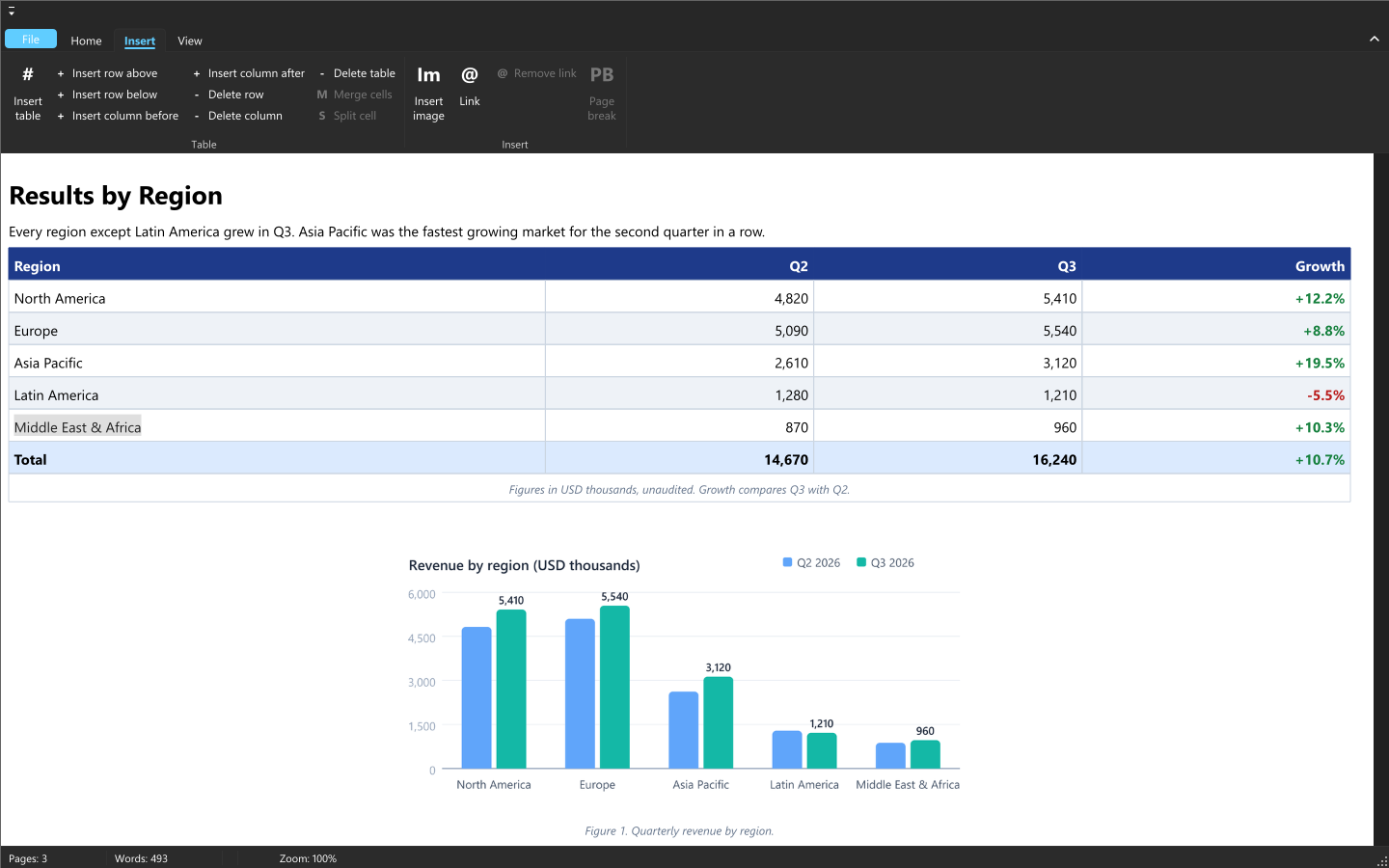
Task: Select the Insert tab
Action: point(140,41)
